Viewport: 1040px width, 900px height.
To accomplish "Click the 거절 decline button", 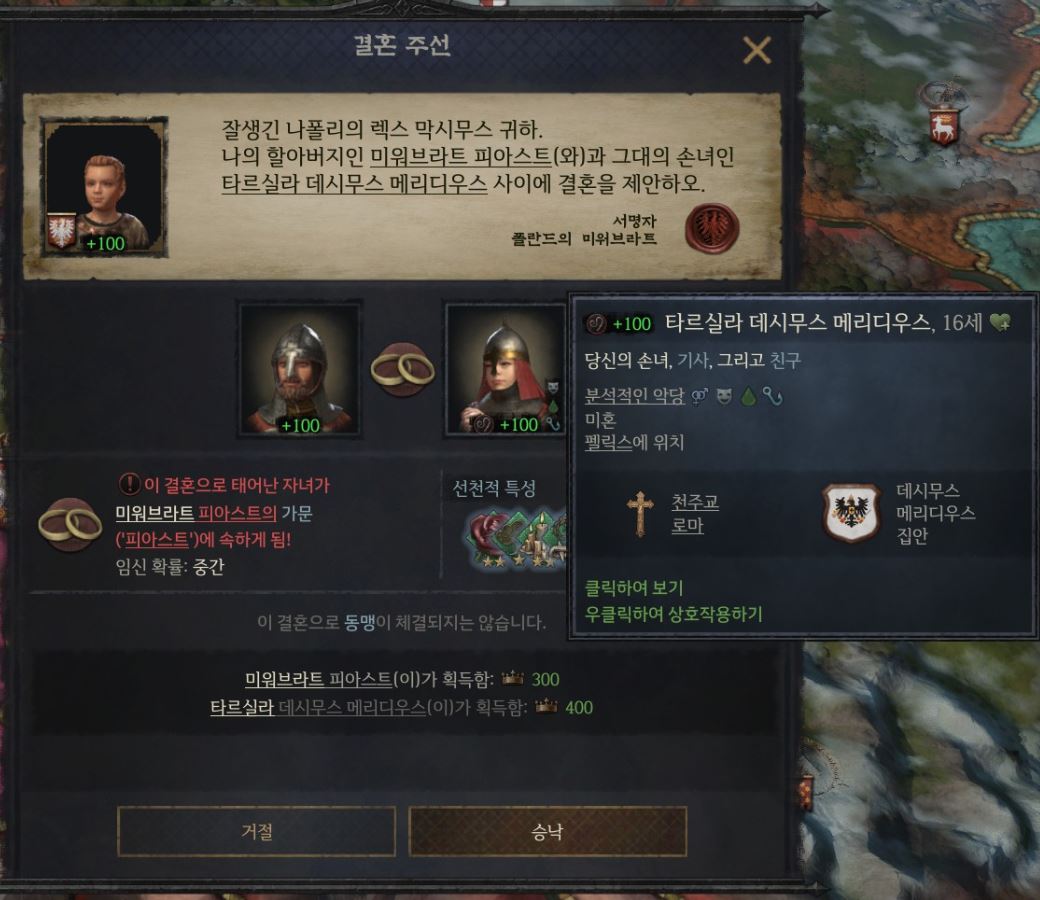I will coord(257,831).
